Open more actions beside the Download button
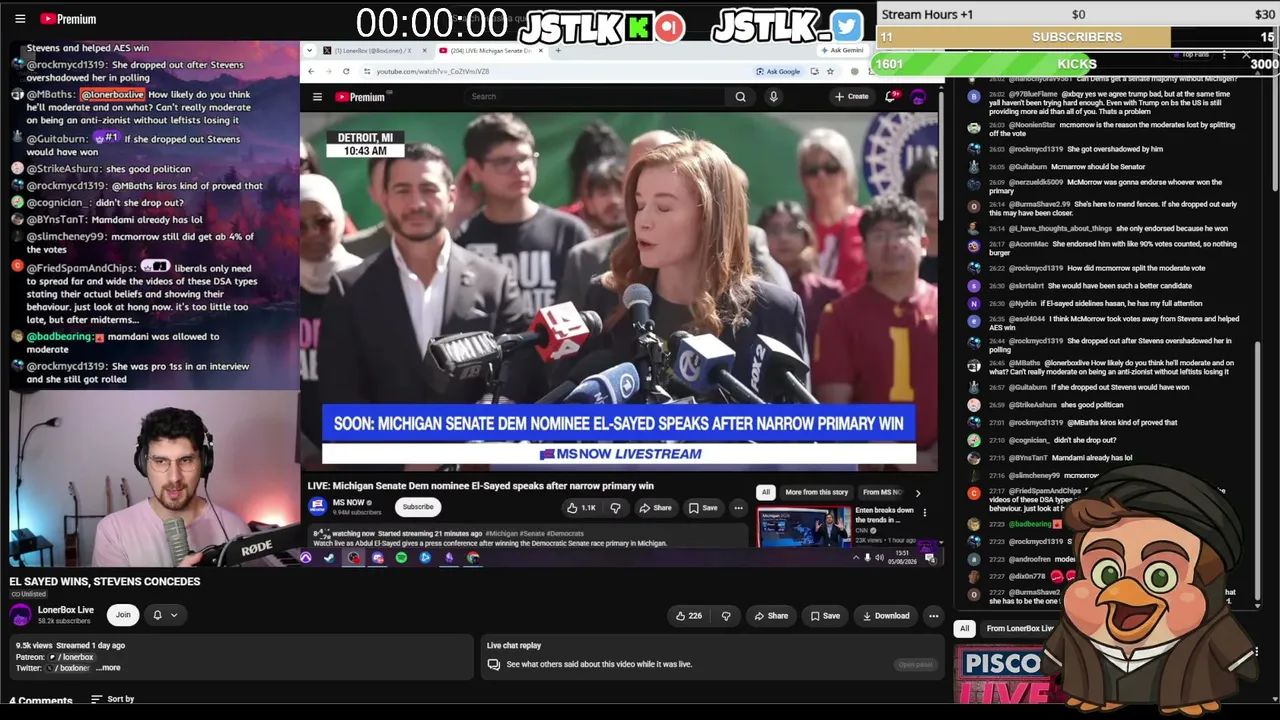The width and height of the screenshot is (1280, 720). pos(933,616)
